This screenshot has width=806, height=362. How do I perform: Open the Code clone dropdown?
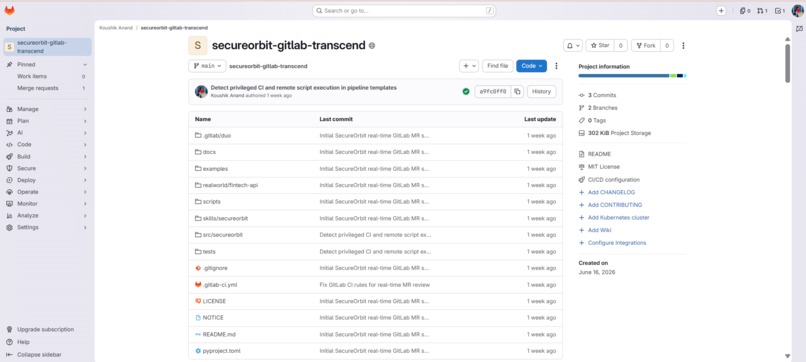point(532,66)
